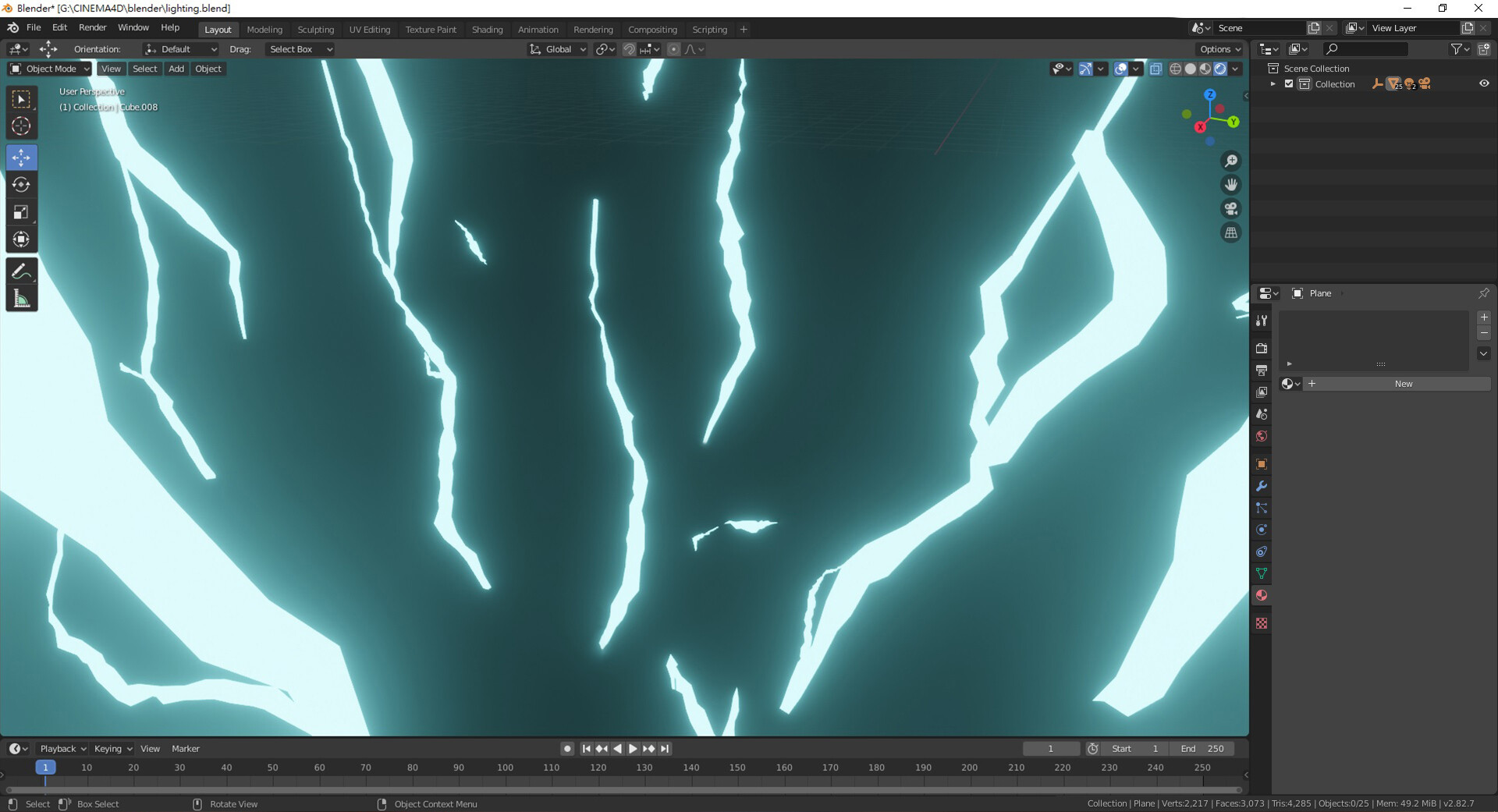Click the New material button
Image resolution: width=1498 pixels, height=812 pixels.
point(1403,383)
